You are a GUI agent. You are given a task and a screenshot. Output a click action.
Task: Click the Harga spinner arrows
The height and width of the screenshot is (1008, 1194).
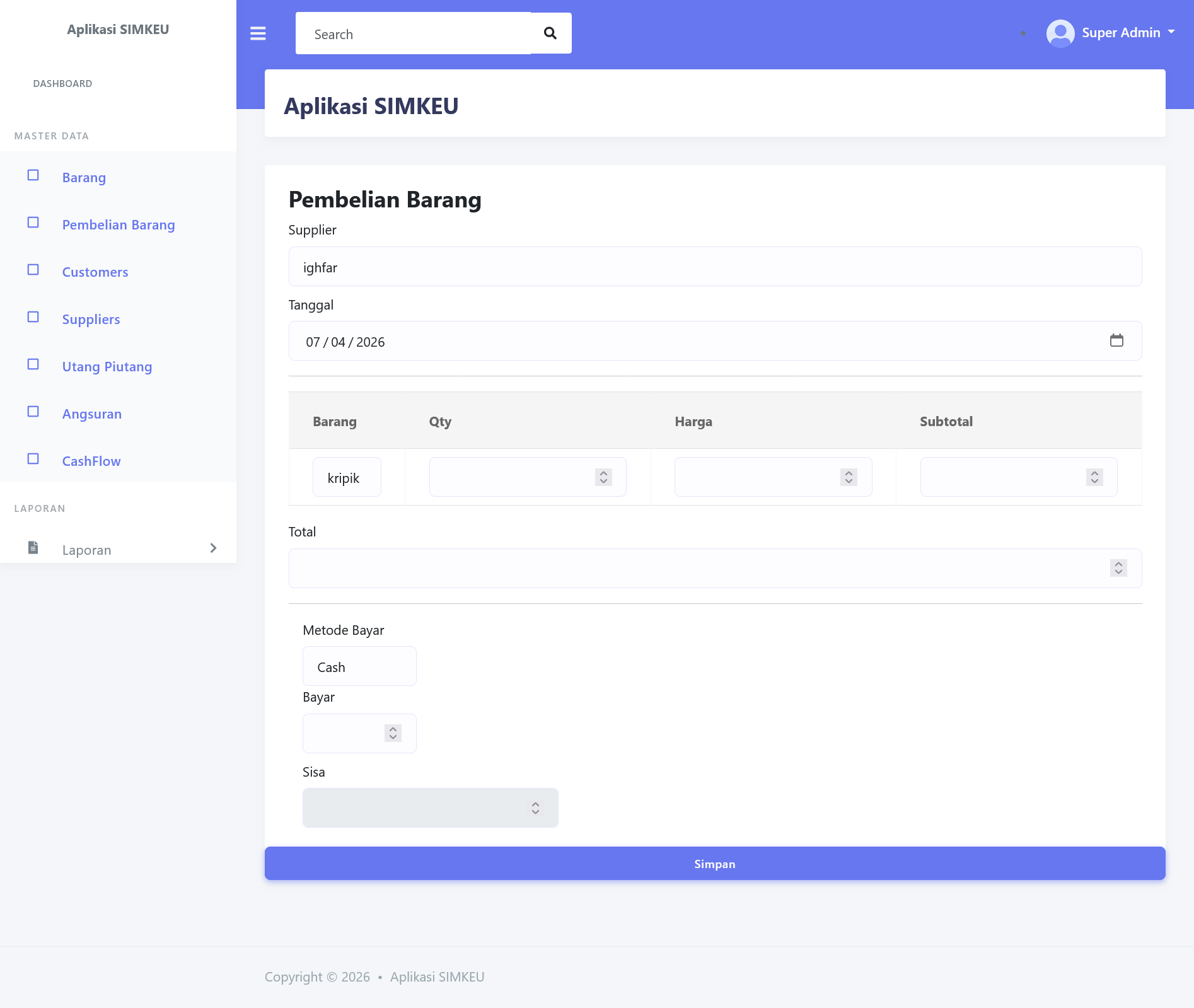click(x=849, y=477)
